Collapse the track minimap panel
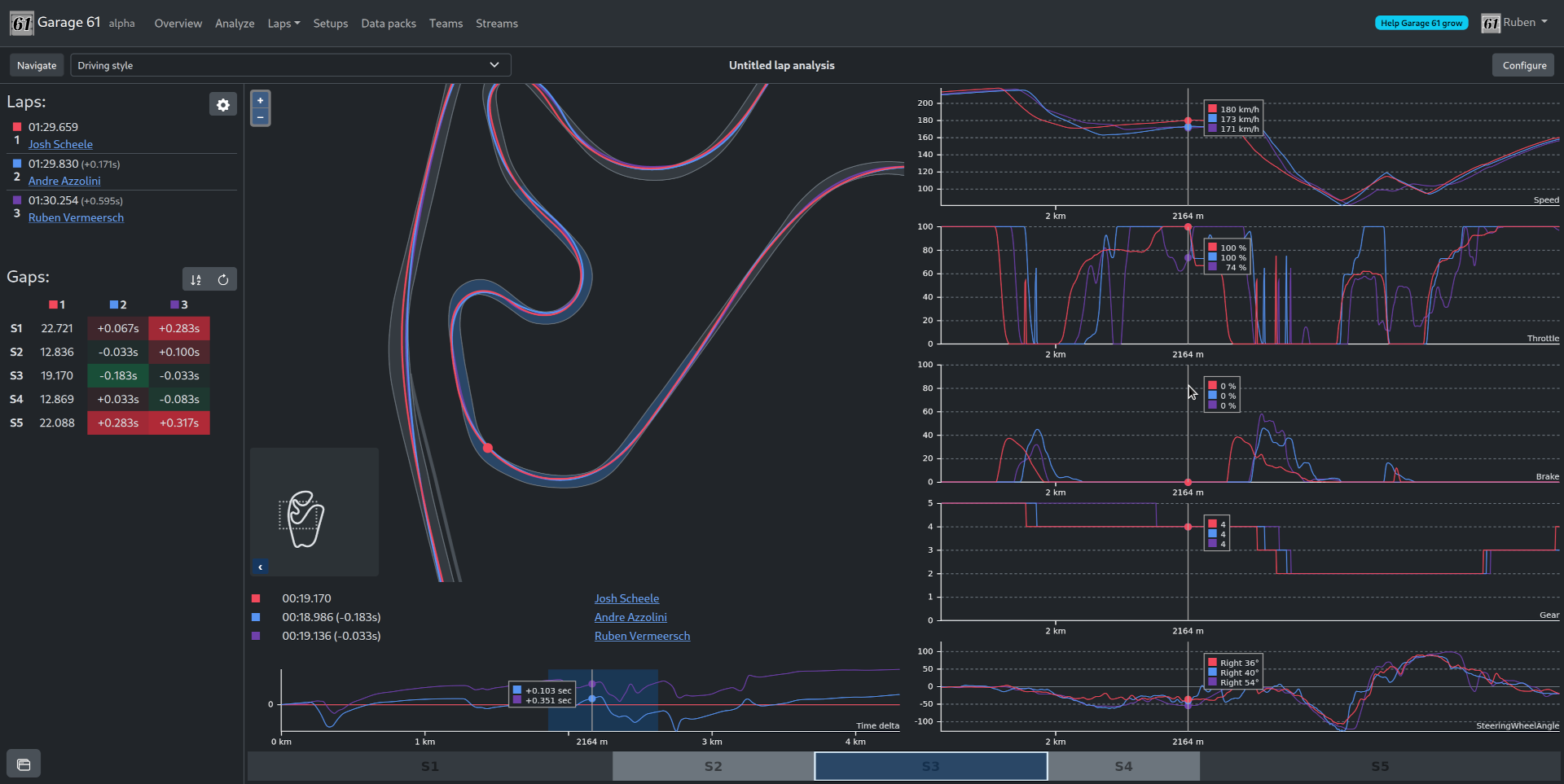Screen dimensions: 1564x784 click(x=260, y=567)
